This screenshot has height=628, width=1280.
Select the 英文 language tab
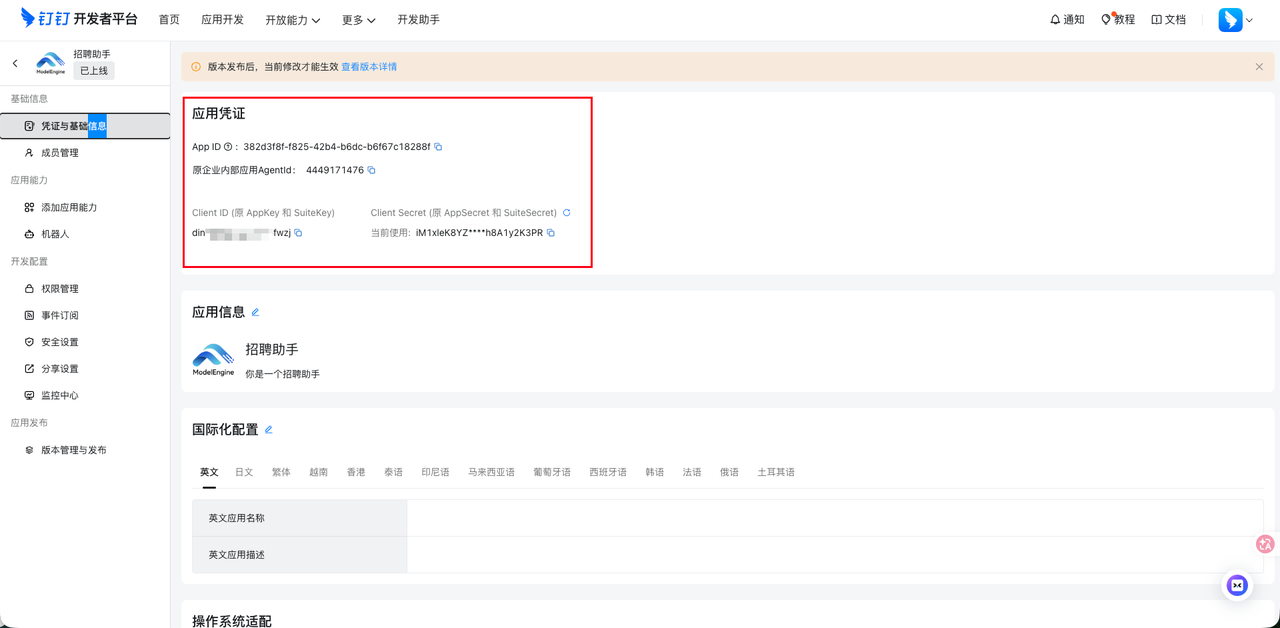[209, 472]
